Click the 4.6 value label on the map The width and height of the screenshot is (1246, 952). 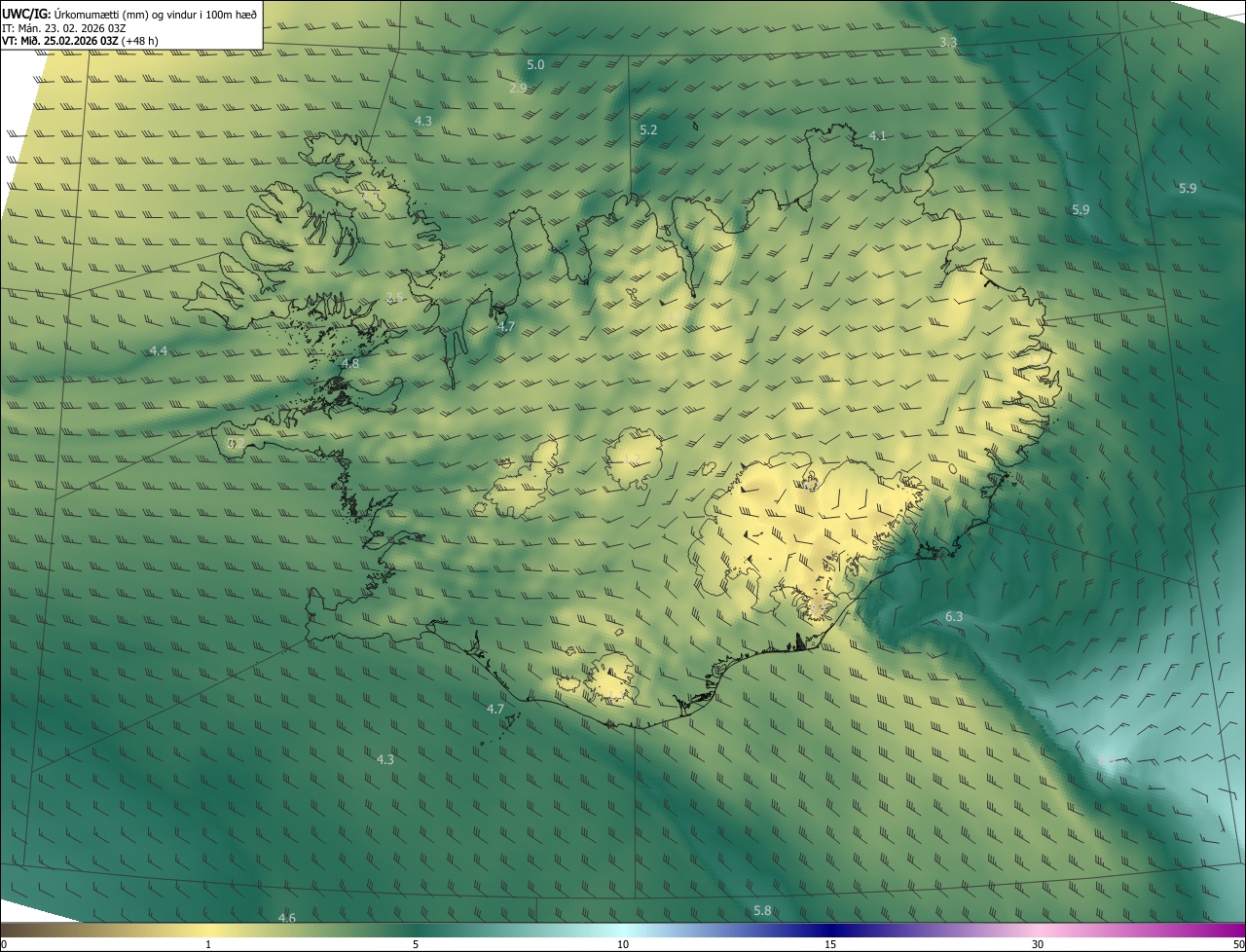click(287, 918)
